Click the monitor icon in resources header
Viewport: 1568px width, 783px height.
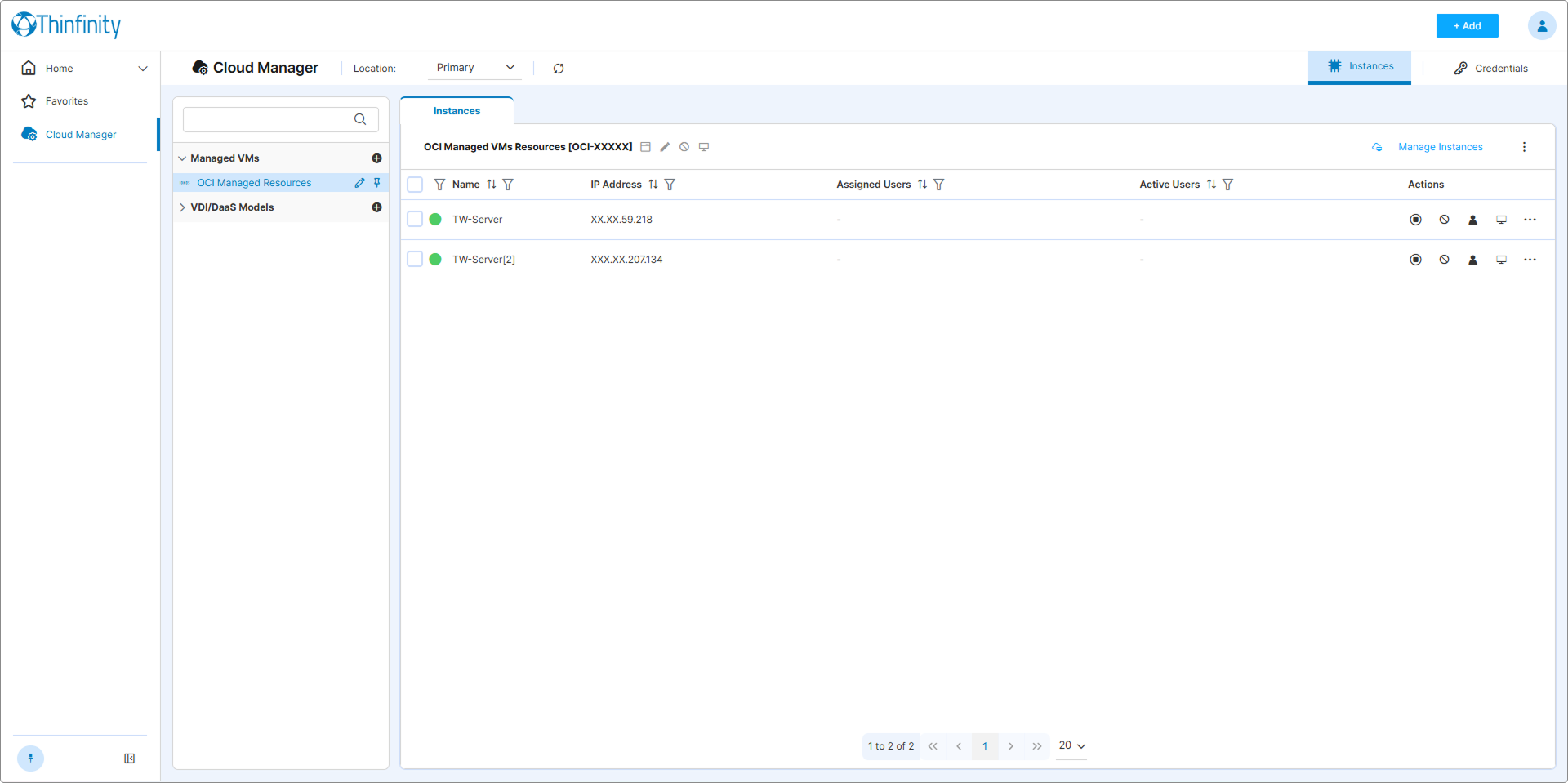(704, 147)
